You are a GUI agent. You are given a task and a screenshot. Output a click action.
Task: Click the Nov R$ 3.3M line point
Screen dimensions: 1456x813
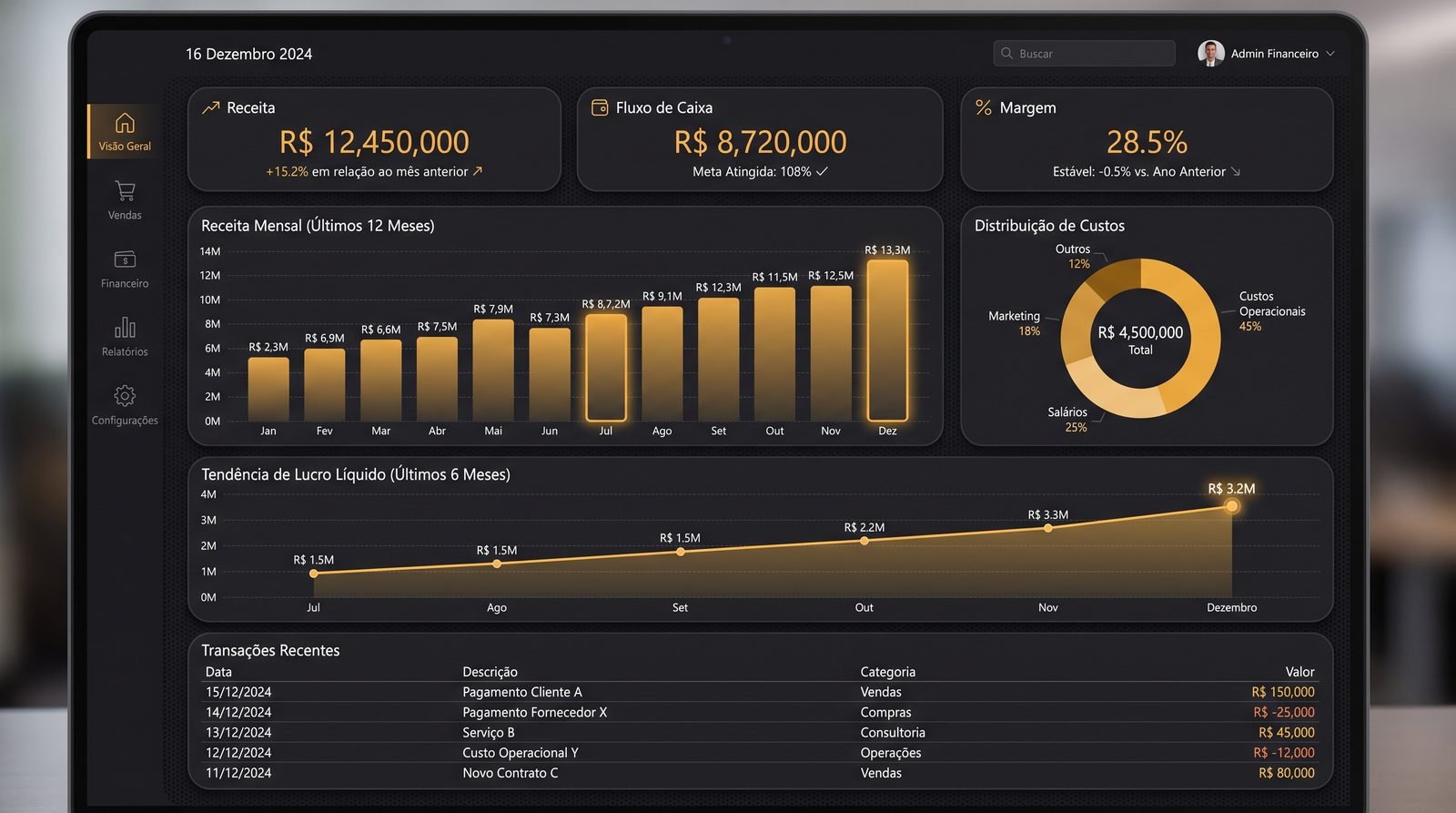tap(1048, 527)
